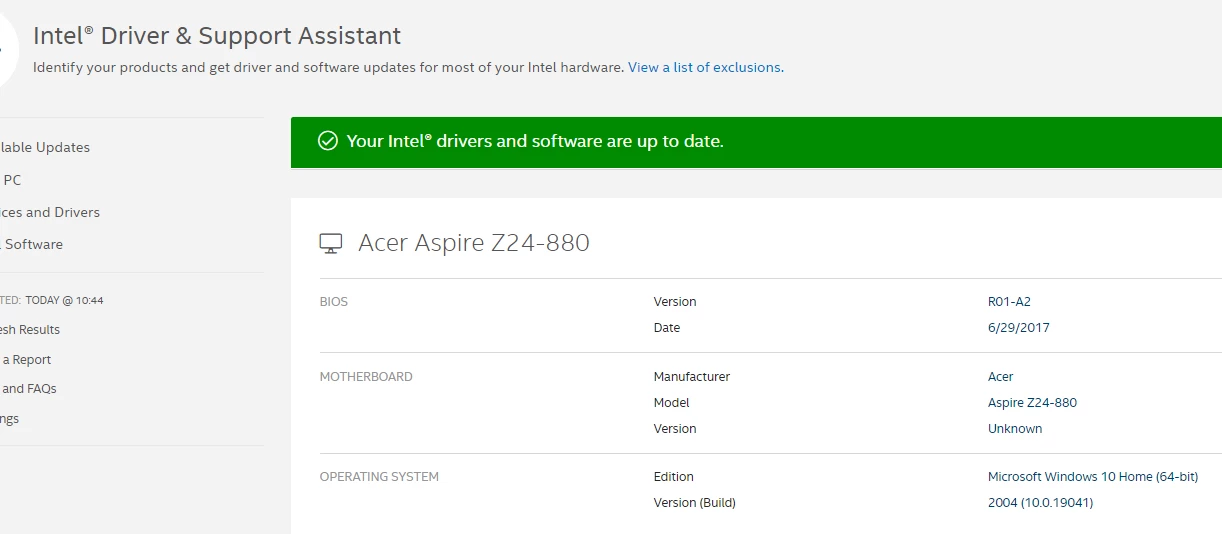Click the BIOS version value R01-A2
The height and width of the screenshot is (534, 1222).
point(1009,301)
